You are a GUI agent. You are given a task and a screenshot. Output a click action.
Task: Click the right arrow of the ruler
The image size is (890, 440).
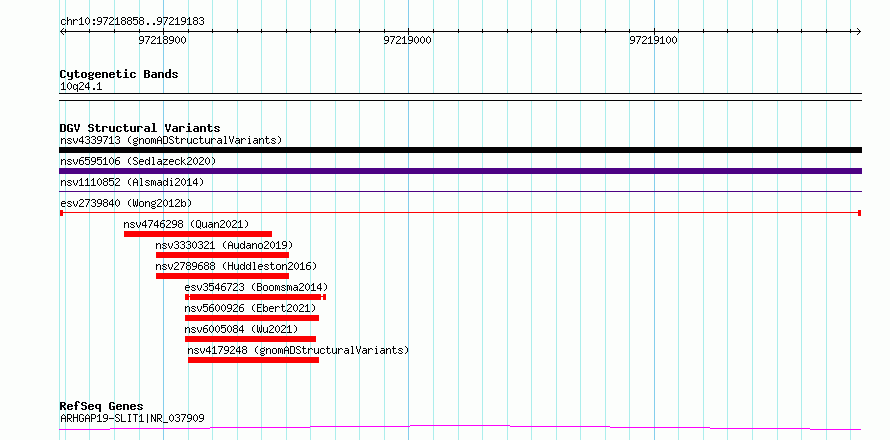pyautogui.click(x=858, y=32)
